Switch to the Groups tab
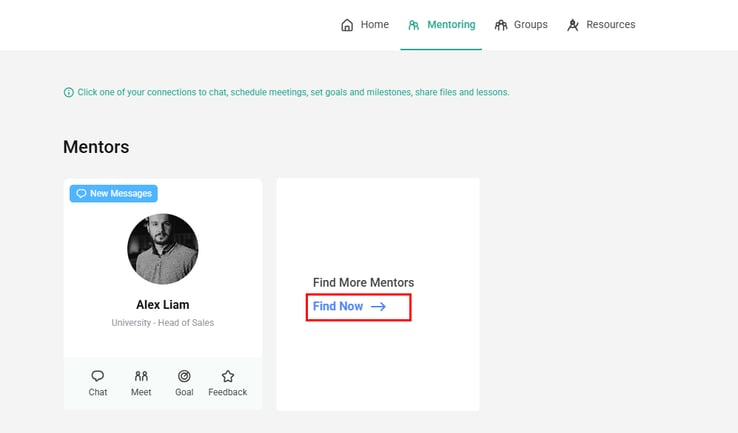Screen dimensions: 738x433 click(531, 25)
